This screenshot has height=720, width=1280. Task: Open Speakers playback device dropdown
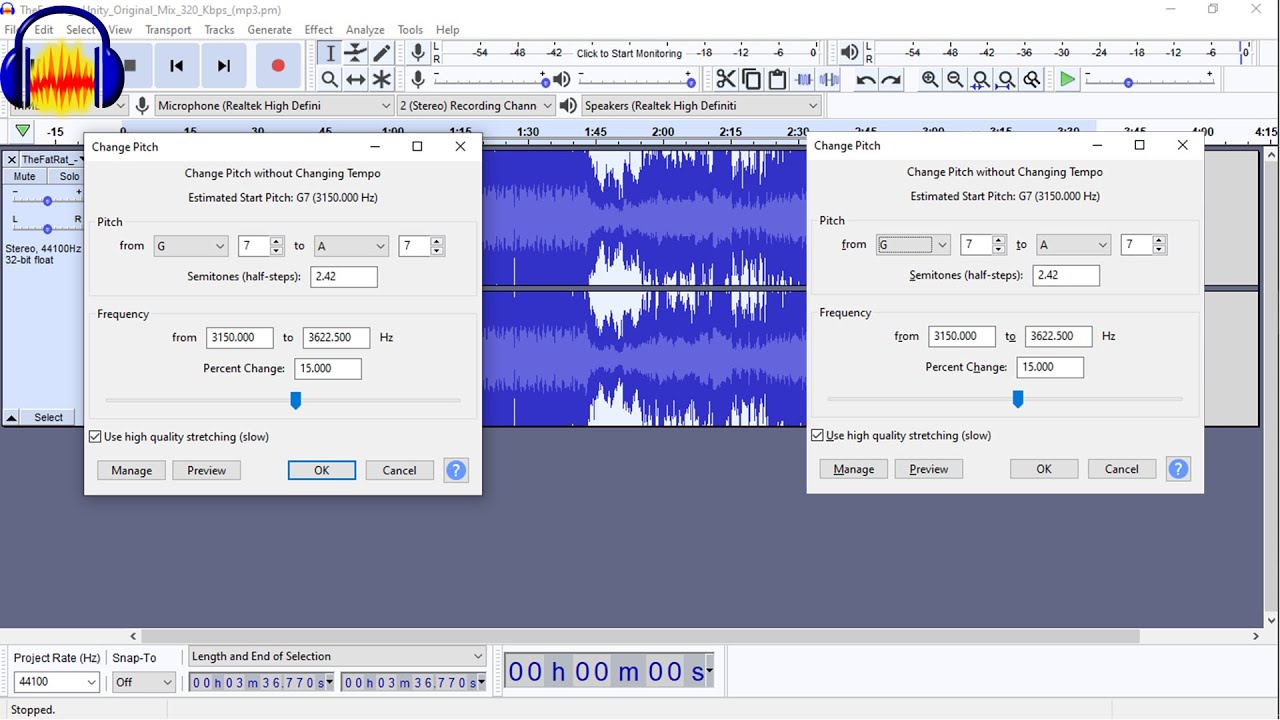pos(701,105)
